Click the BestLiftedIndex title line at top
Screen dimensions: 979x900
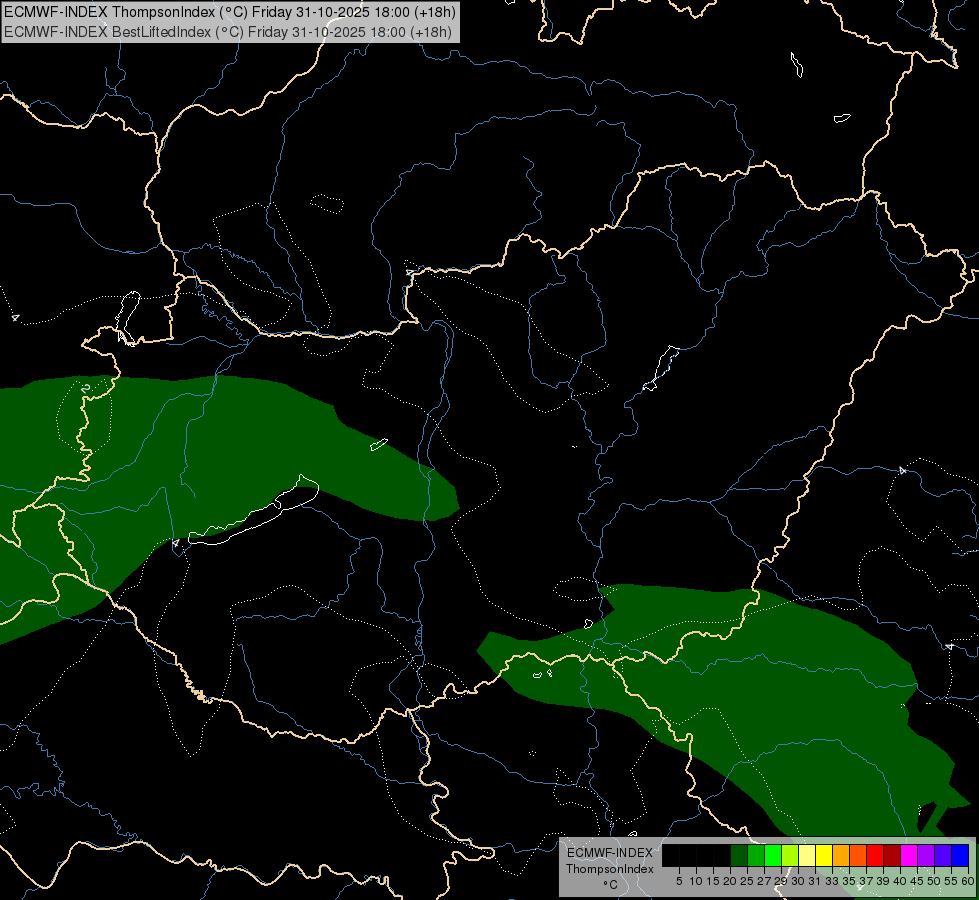(228, 32)
